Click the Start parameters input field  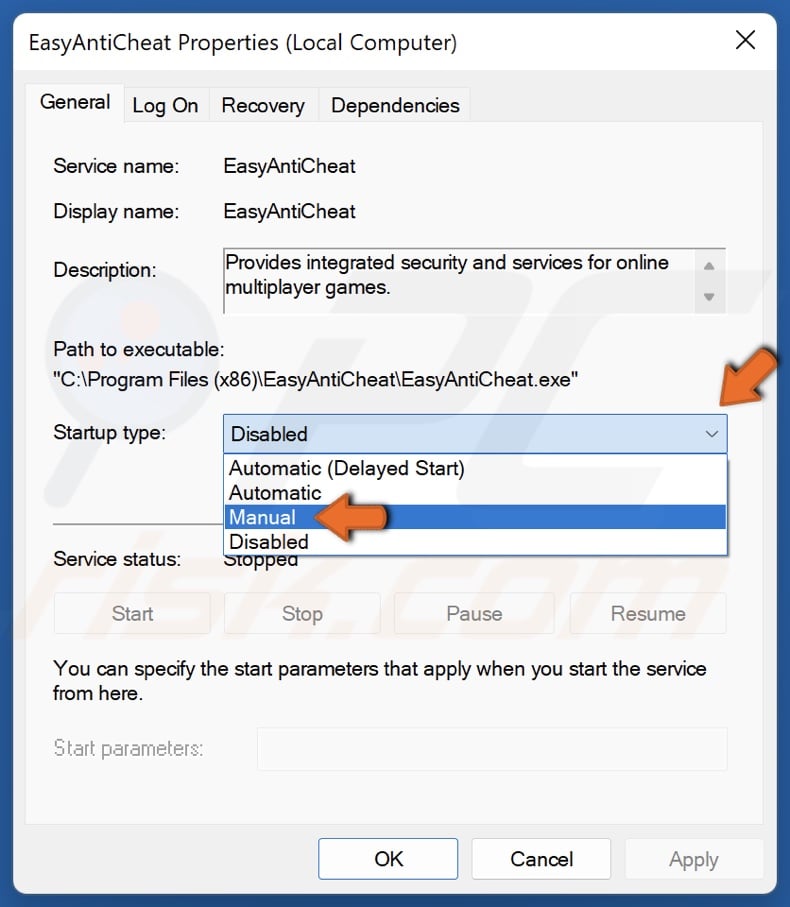click(x=492, y=748)
